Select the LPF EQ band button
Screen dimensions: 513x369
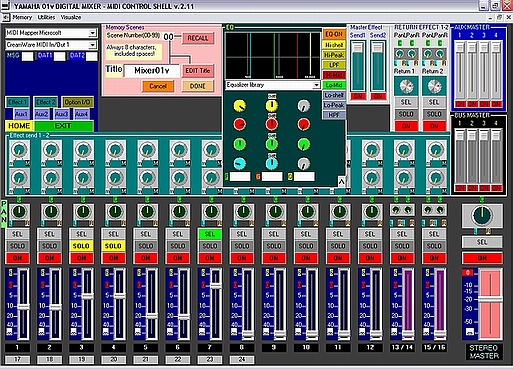coord(334,65)
